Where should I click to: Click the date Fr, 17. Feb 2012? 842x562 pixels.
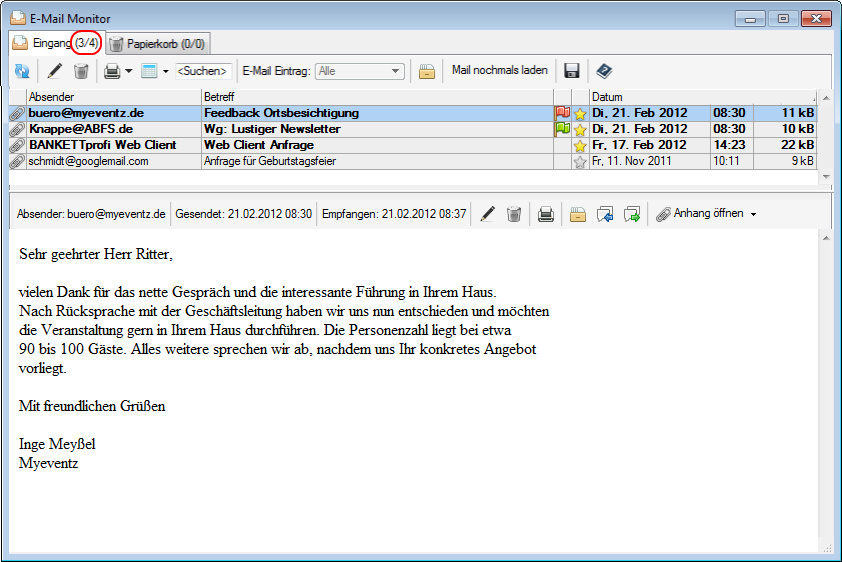coord(639,145)
